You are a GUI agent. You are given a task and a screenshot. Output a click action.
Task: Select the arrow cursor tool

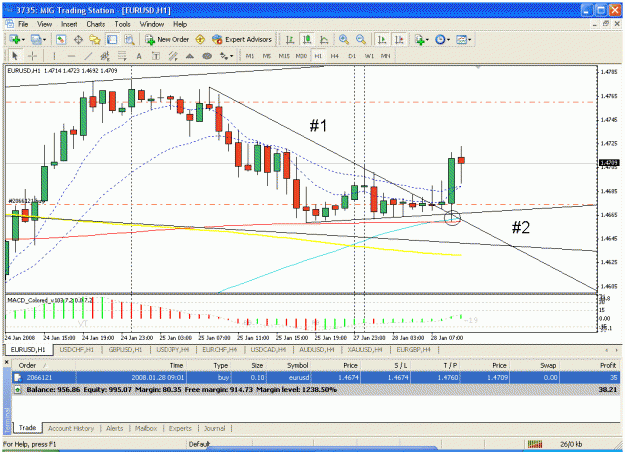coord(15,56)
